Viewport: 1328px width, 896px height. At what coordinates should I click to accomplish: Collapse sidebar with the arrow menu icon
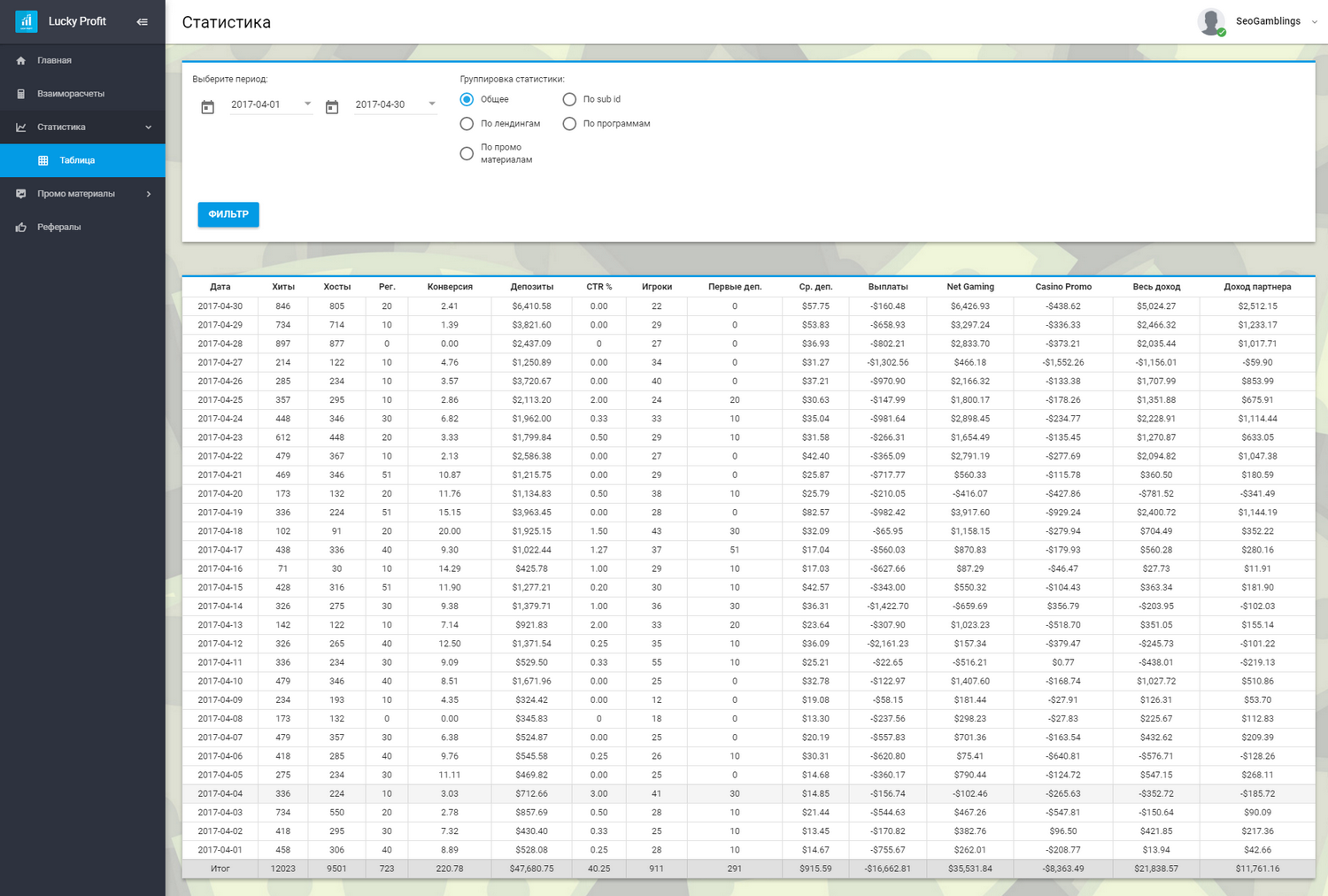143,21
